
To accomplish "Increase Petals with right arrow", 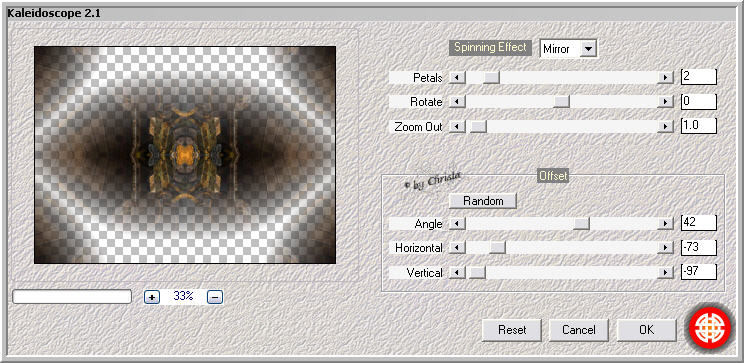I will pos(666,77).
